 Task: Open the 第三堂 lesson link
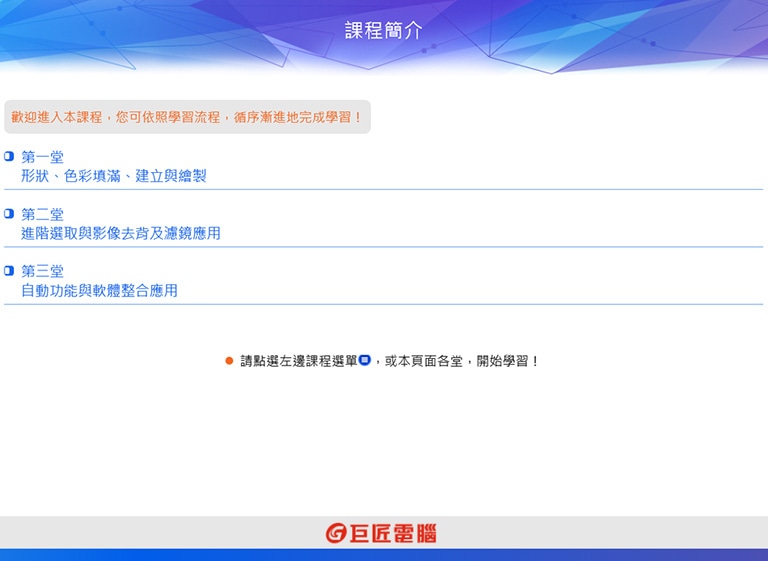point(42,271)
